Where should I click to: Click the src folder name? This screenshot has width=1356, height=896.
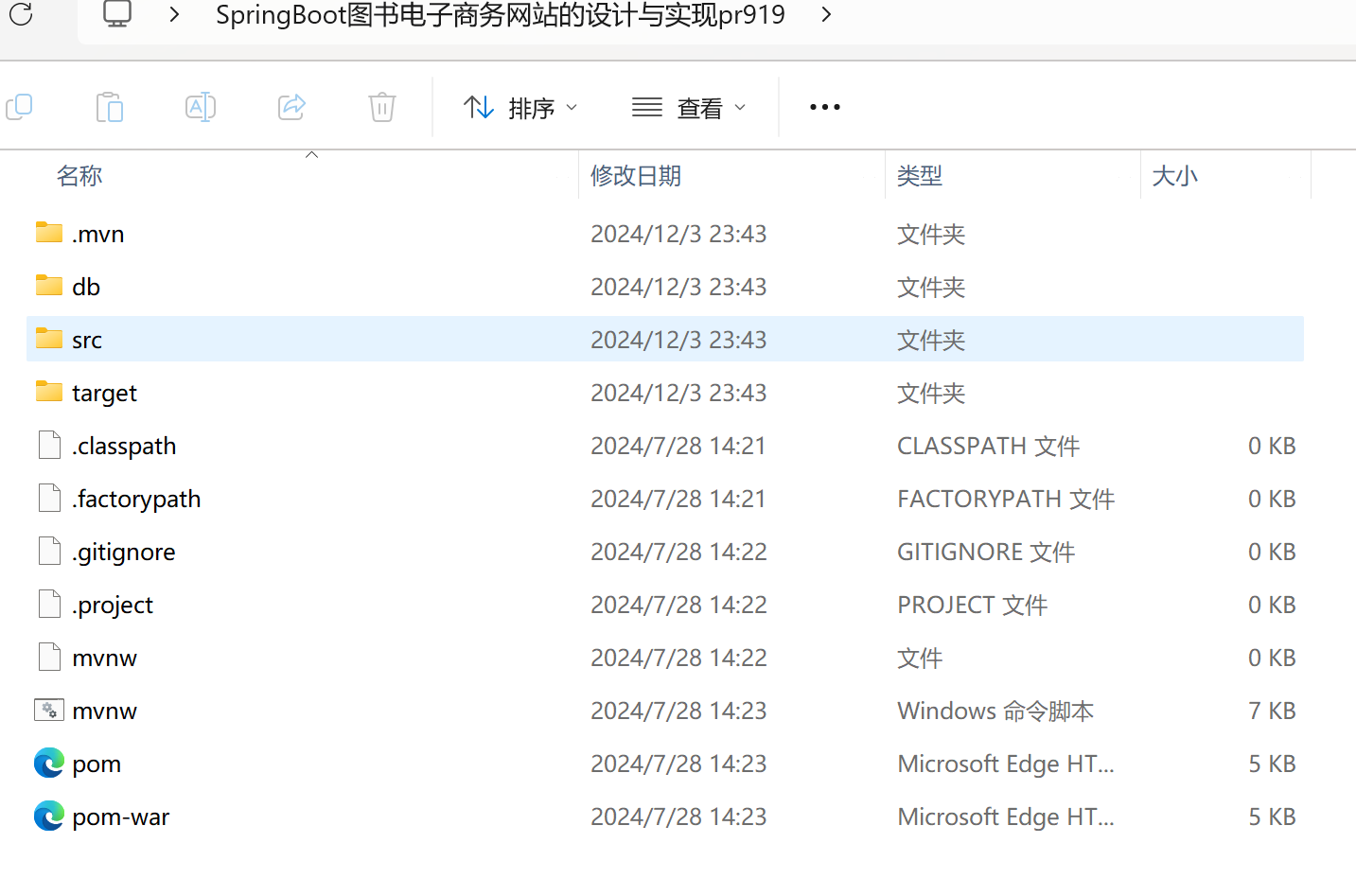tap(87, 341)
